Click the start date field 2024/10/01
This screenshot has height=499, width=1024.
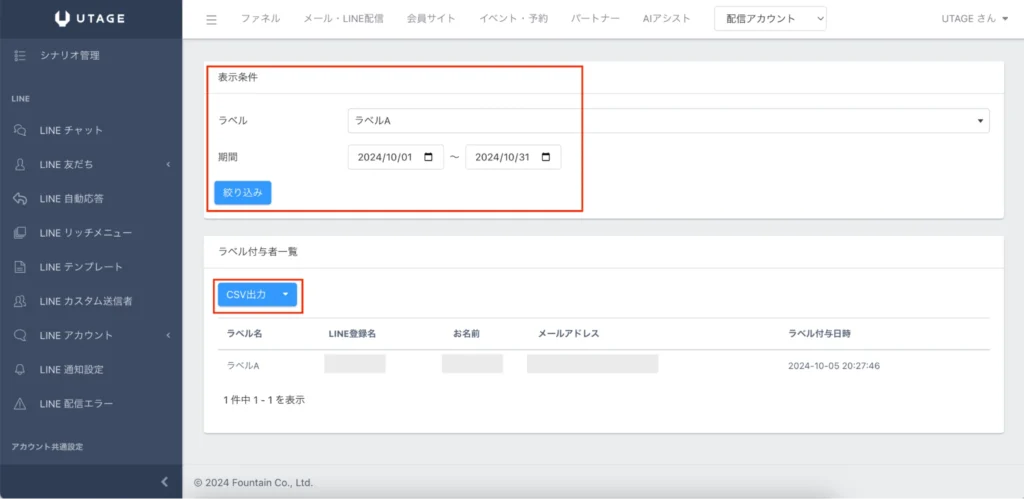pos(396,157)
